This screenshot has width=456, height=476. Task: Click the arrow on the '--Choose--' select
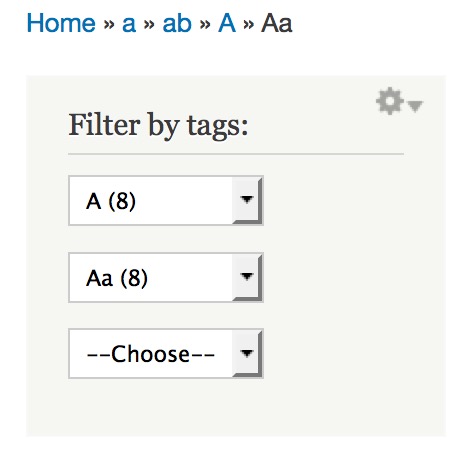tap(247, 354)
